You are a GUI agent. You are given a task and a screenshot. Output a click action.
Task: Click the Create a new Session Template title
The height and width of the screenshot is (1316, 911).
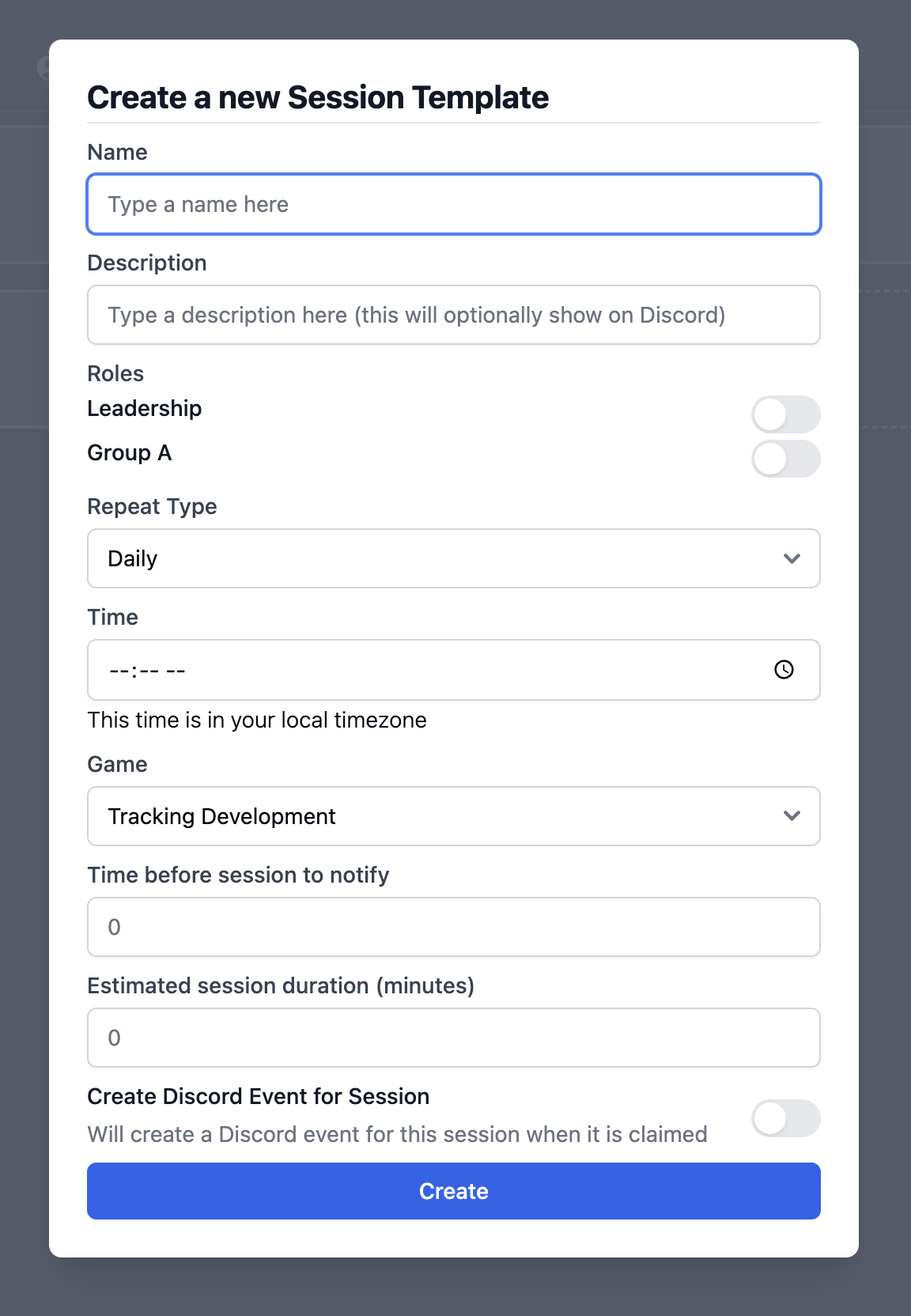pos(317,96)
